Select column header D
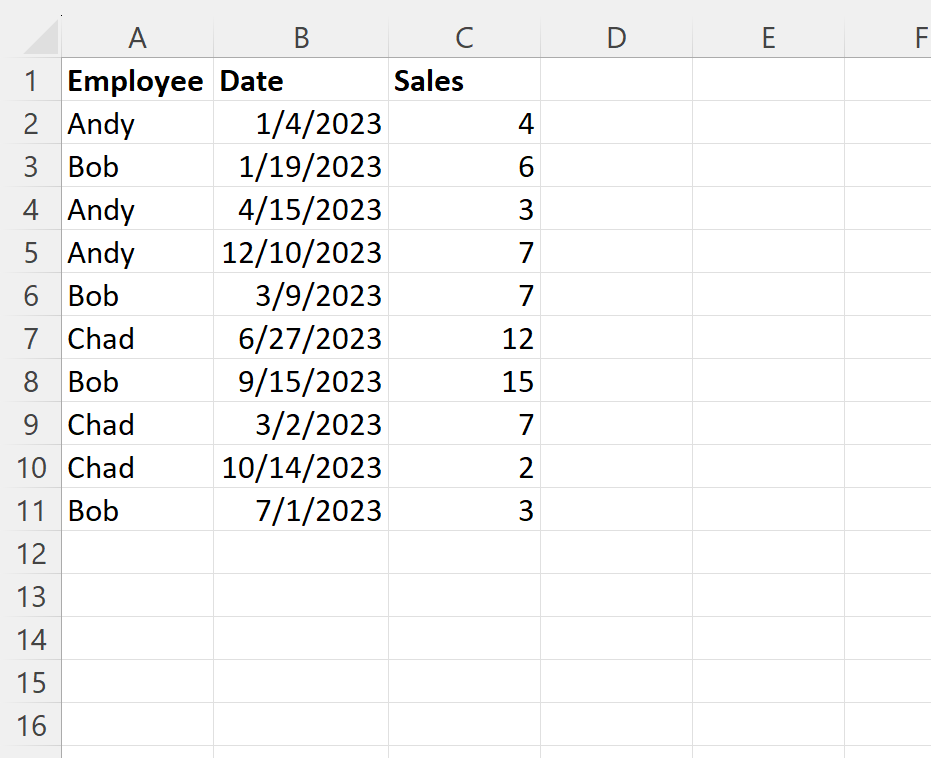 (616, 38)
